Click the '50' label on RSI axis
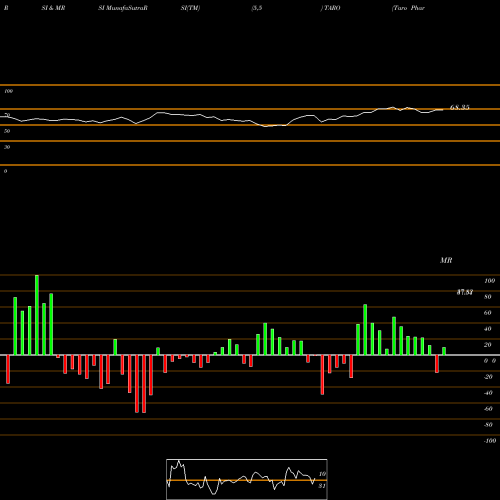The width and height of the screenshot is (500, 500). pyautogui.click(x=7, y=131)
